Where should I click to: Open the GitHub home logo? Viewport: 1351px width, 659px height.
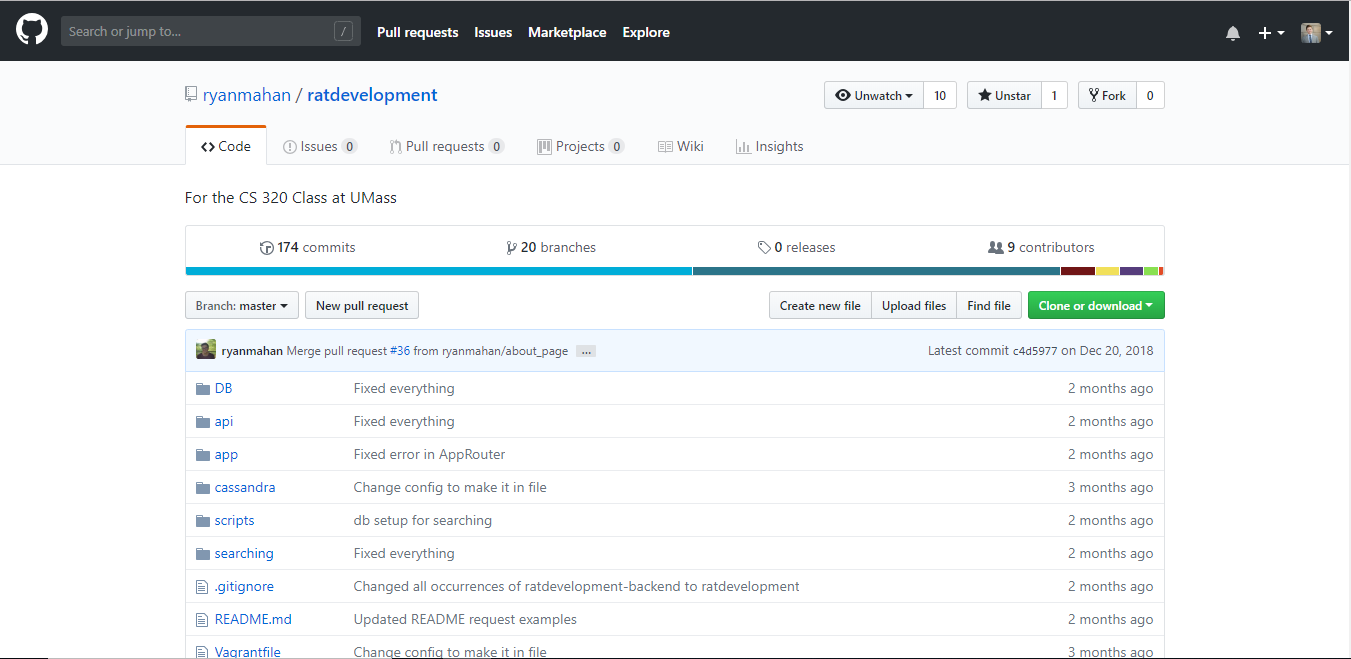pyautogui.click(x=32, y=31)
